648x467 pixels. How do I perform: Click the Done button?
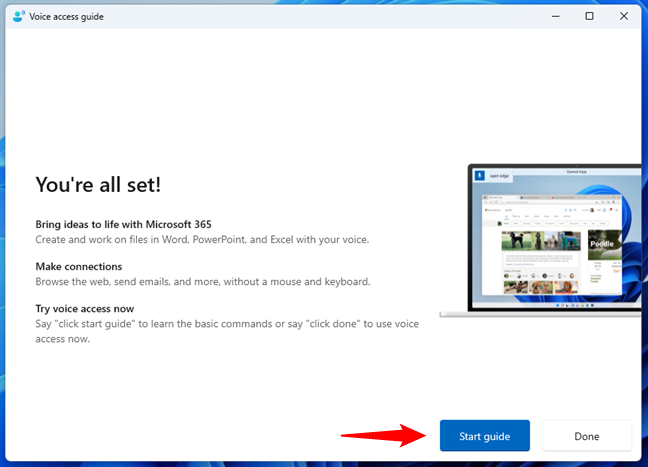pyautogui.click(x=587, y=436)
